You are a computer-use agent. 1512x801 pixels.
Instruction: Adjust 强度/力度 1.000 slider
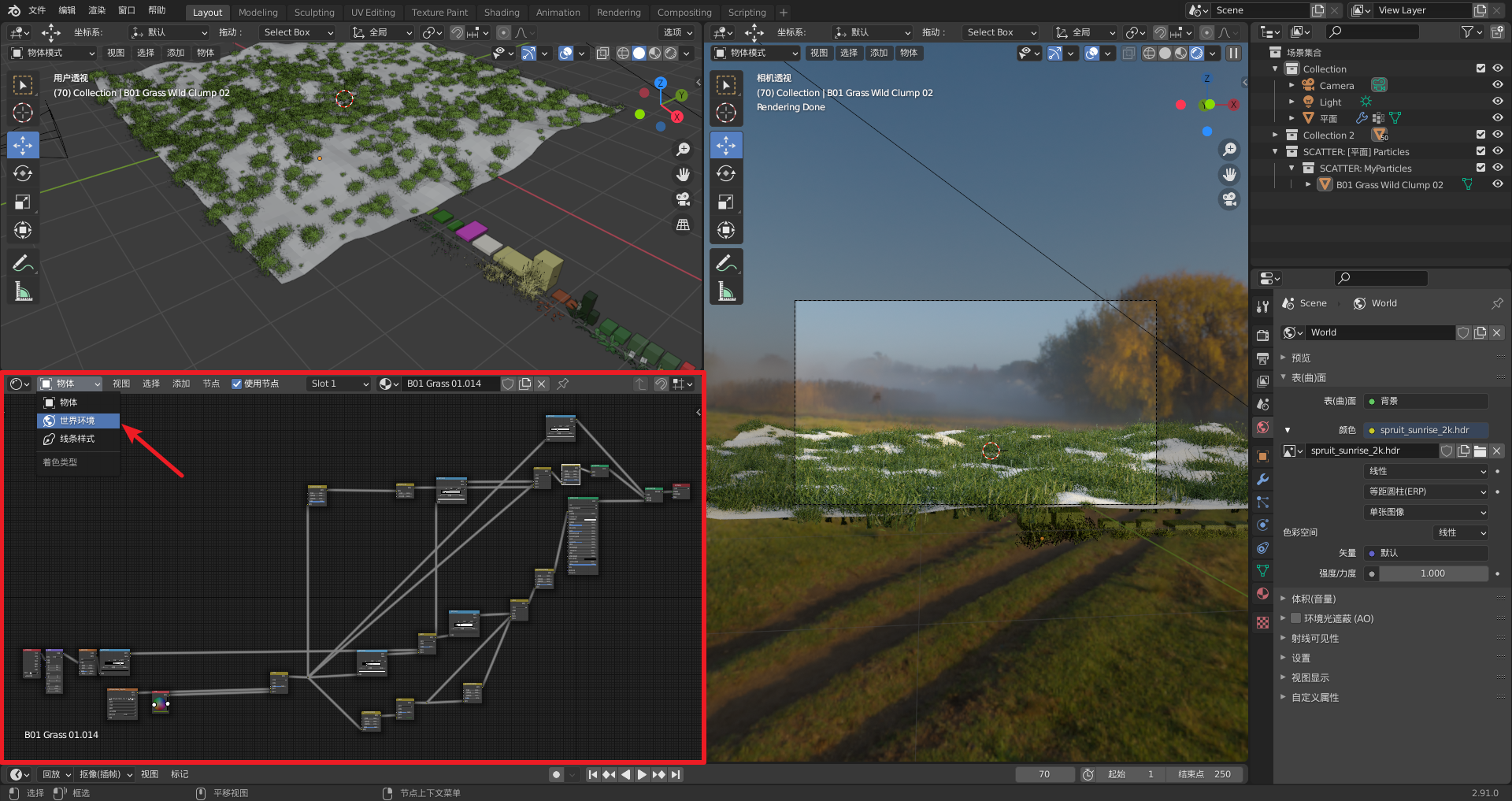1432,573
